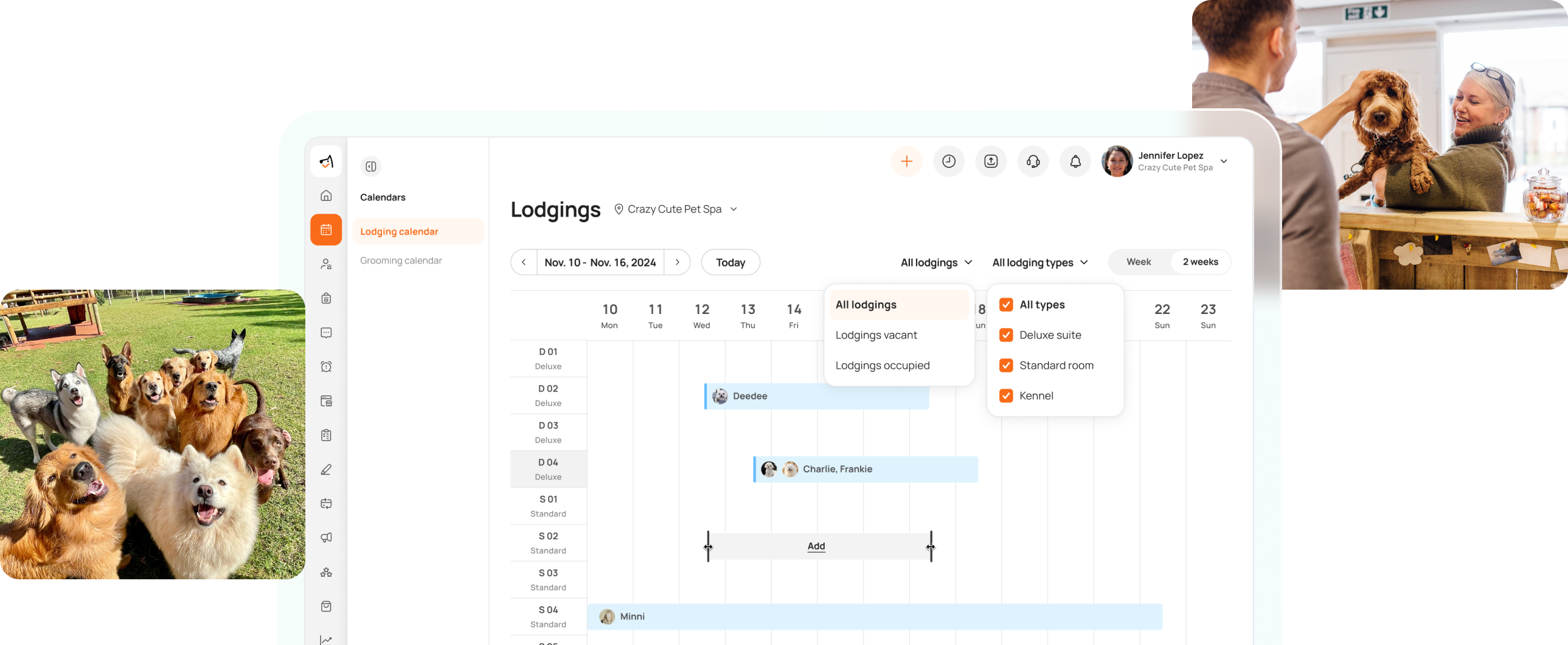Uncheck the Kennel checkbox
Screen dimensions: 1568x645
pos(1006,396)
